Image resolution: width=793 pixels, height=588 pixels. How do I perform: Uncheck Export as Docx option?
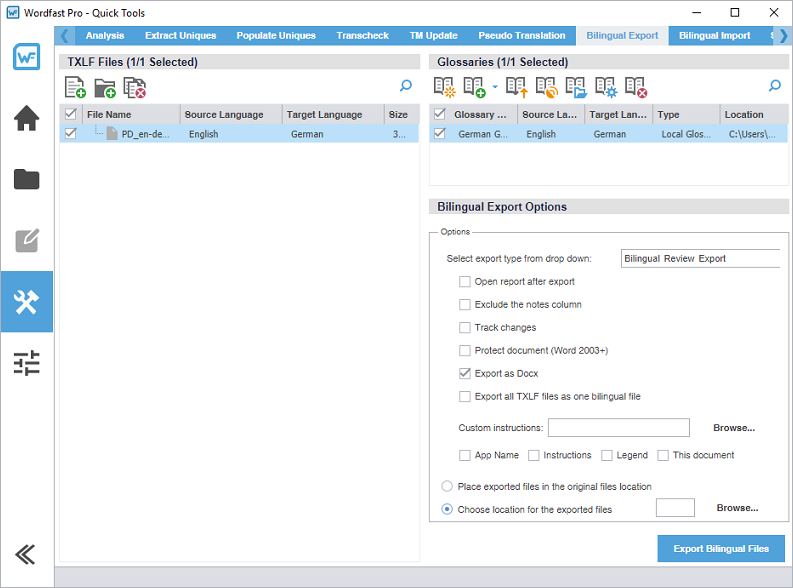point(465,374)
